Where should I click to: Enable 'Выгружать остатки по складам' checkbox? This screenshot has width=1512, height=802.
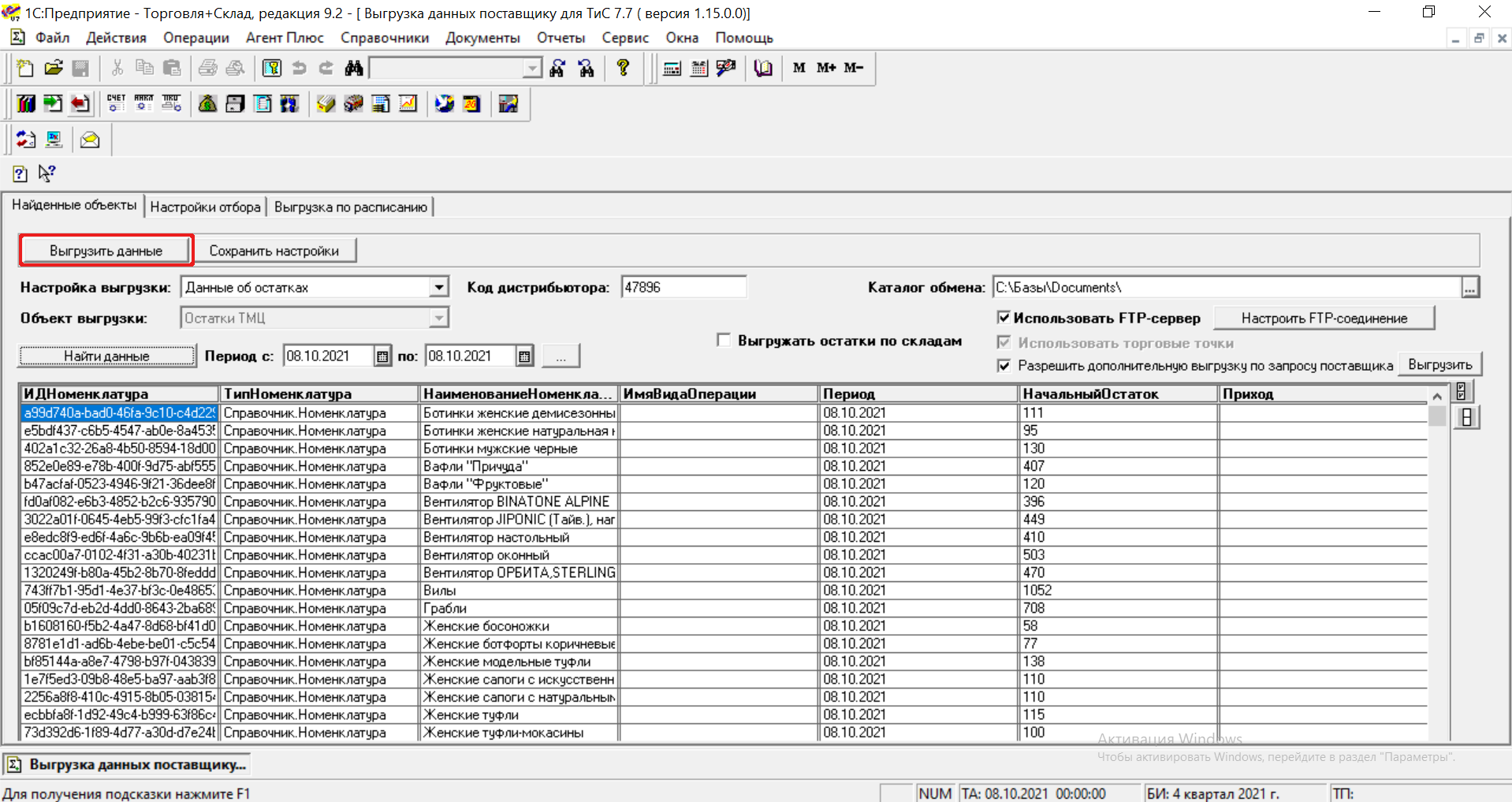pos(724,341)
